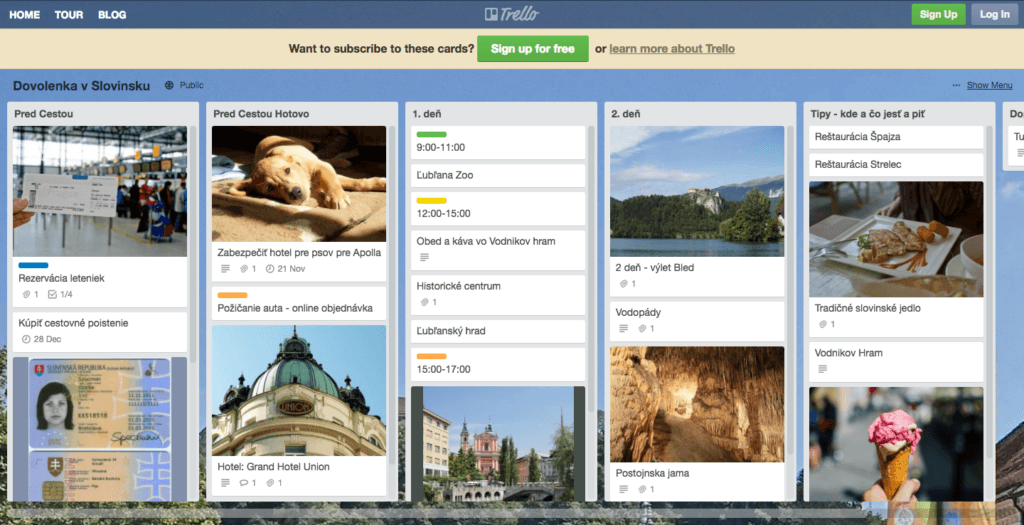Click clock icon on Kúpiť cestovné poistenie card
1024x525 pixels.
[26, 340]
